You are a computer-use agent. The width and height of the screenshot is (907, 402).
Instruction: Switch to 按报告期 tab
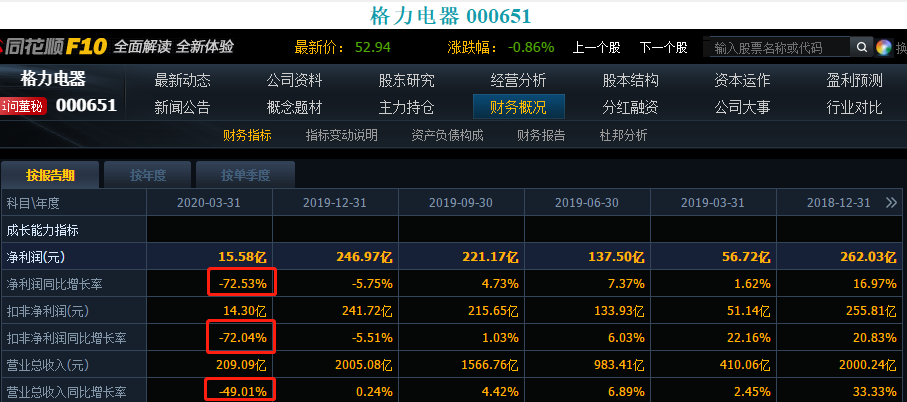pyautogui.click(x=50, y=175)
